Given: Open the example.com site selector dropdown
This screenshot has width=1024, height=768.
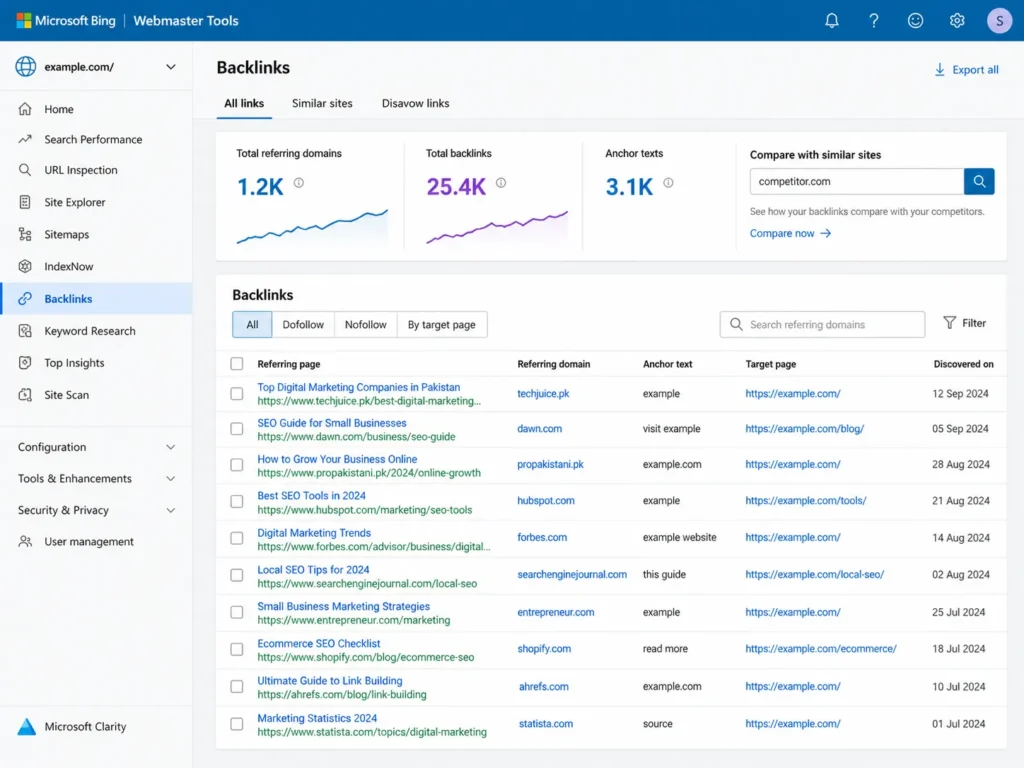Looking at the screenshot, I should [x=97, y=67].
